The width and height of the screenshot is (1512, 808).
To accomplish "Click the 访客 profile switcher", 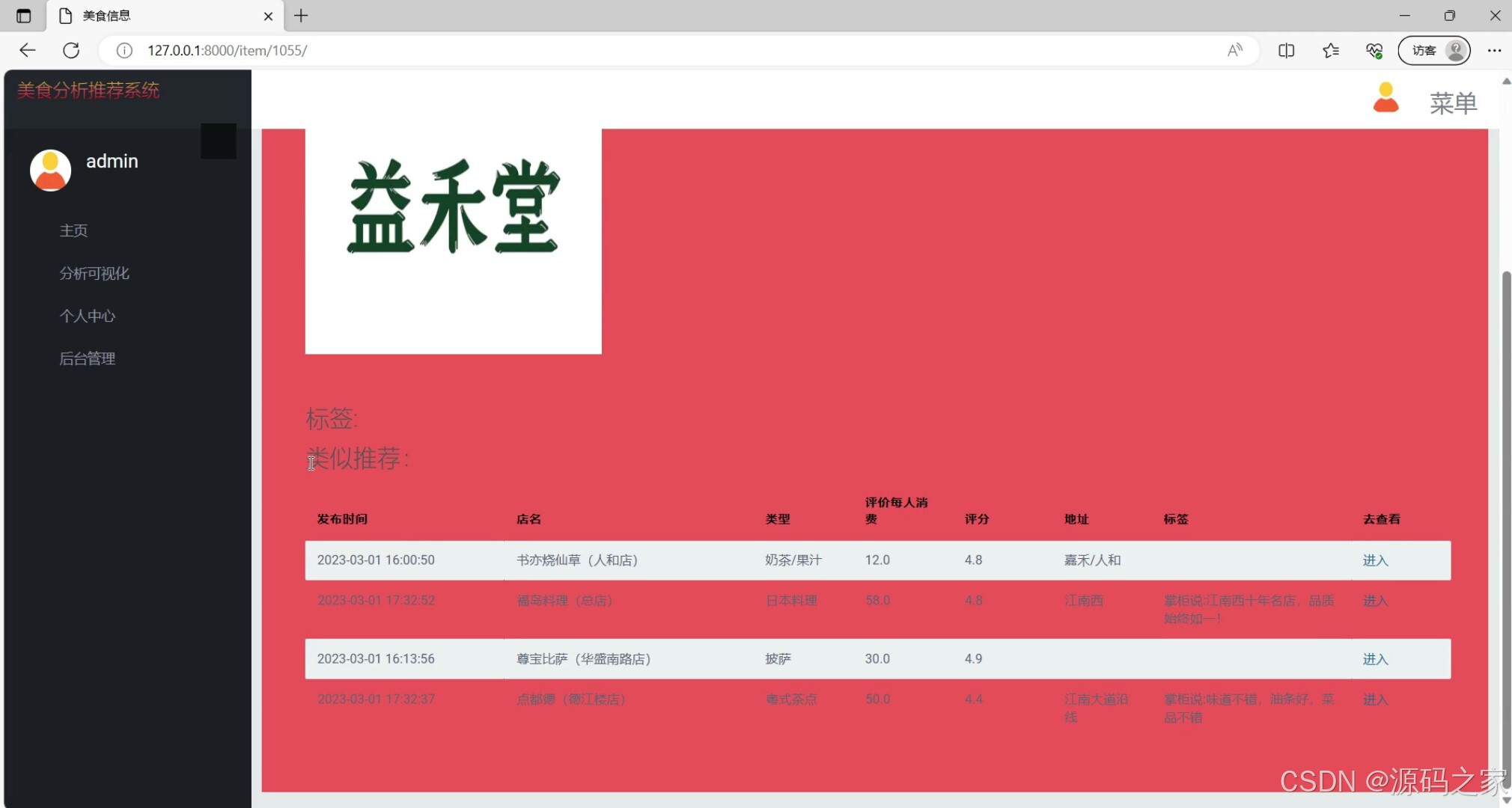I will tap(1432, 50).
